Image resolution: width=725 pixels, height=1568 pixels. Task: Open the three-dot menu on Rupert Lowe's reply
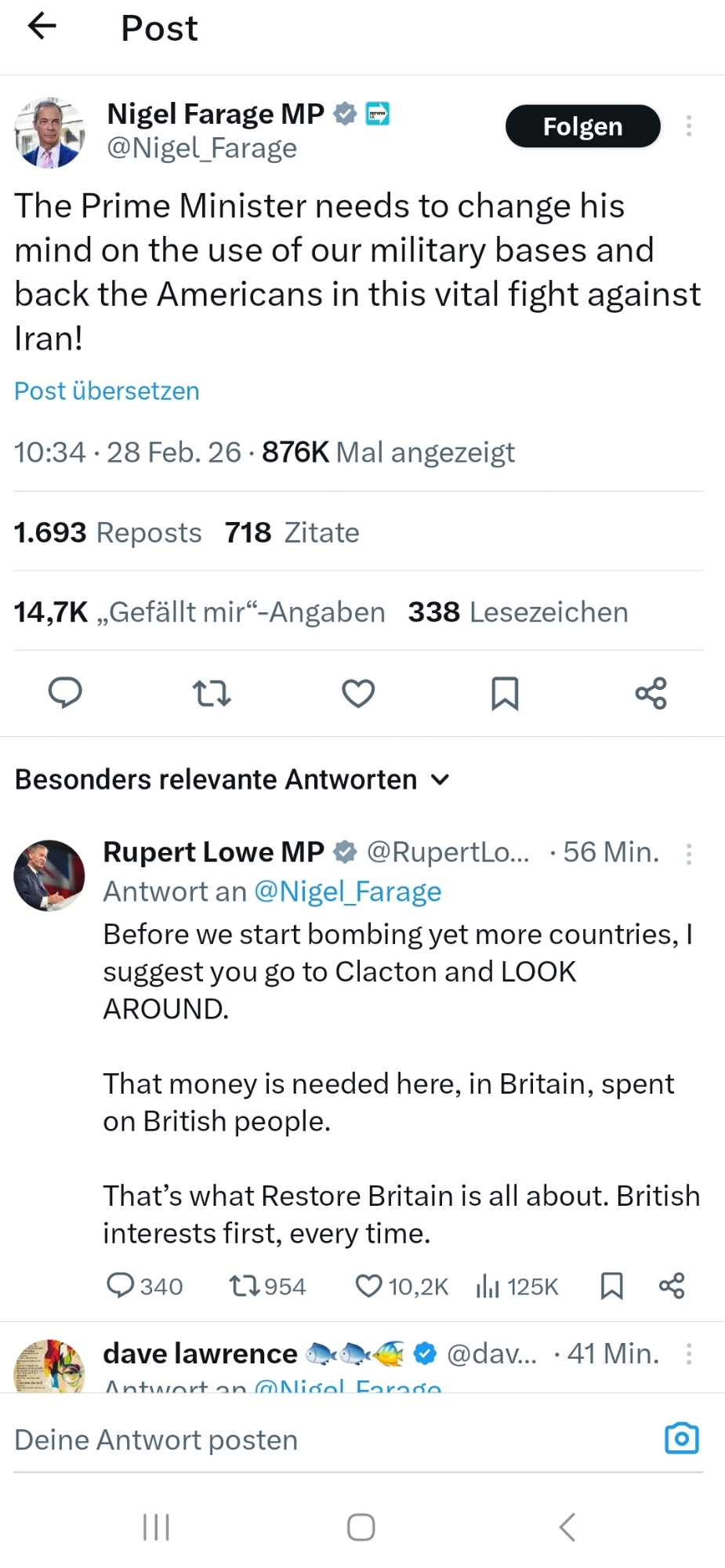click(x=688, y=854)
